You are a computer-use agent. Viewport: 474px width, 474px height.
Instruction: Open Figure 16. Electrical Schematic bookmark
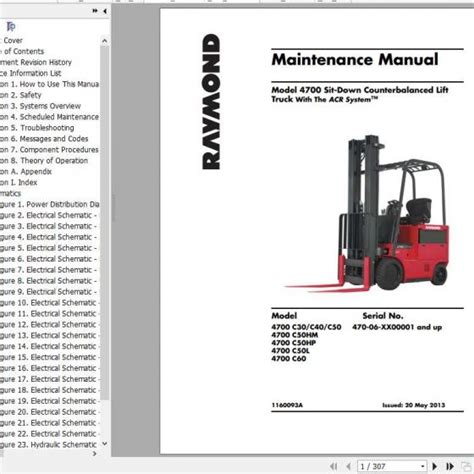49,368
